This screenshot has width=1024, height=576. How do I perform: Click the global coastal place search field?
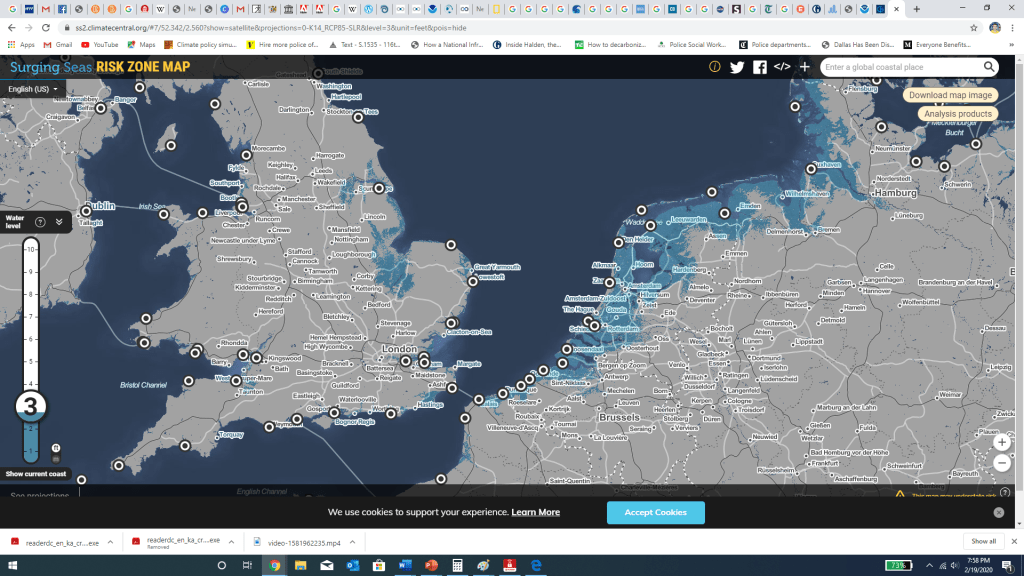900,67
